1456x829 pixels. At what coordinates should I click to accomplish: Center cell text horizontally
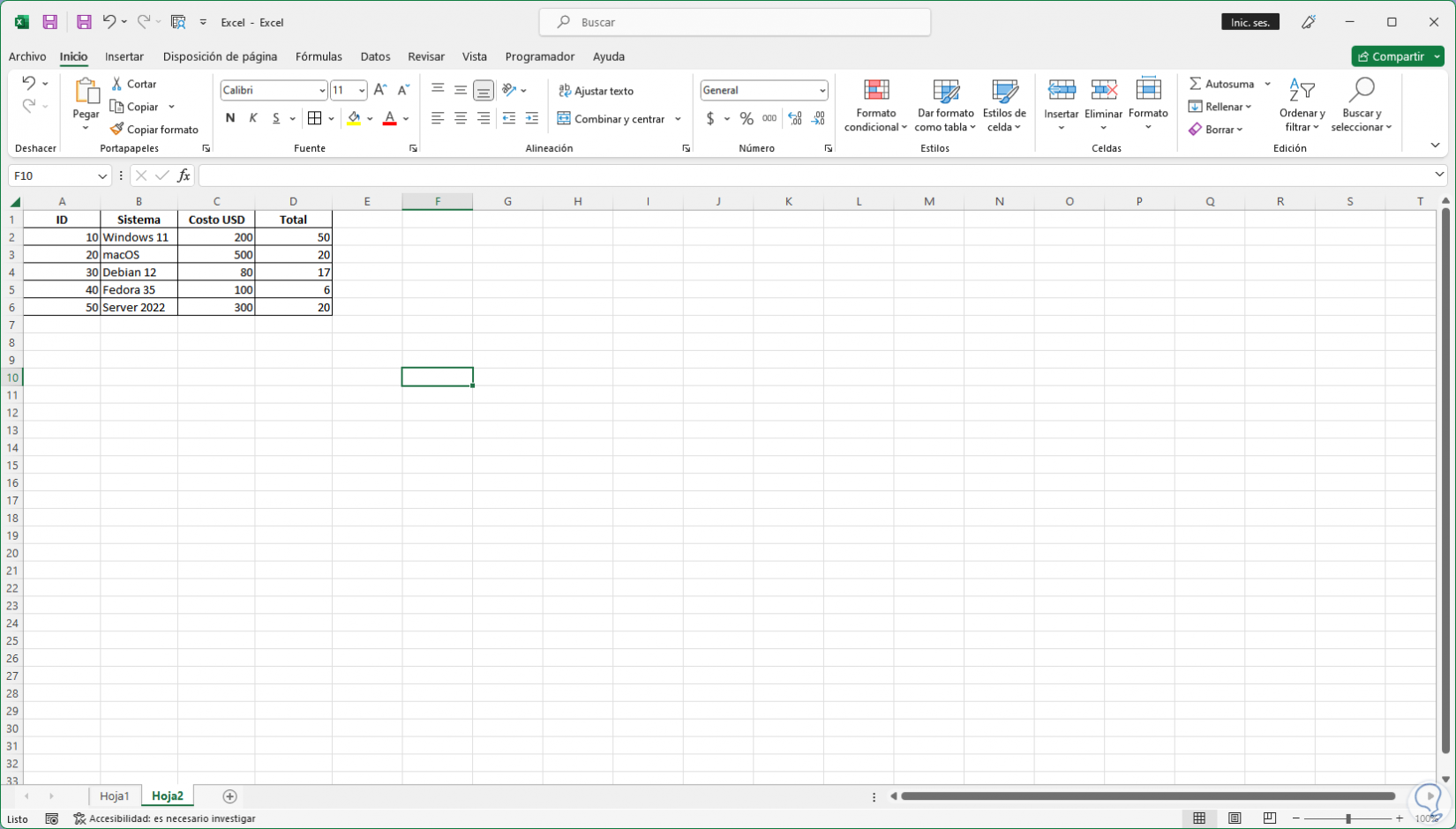(461, 118)
